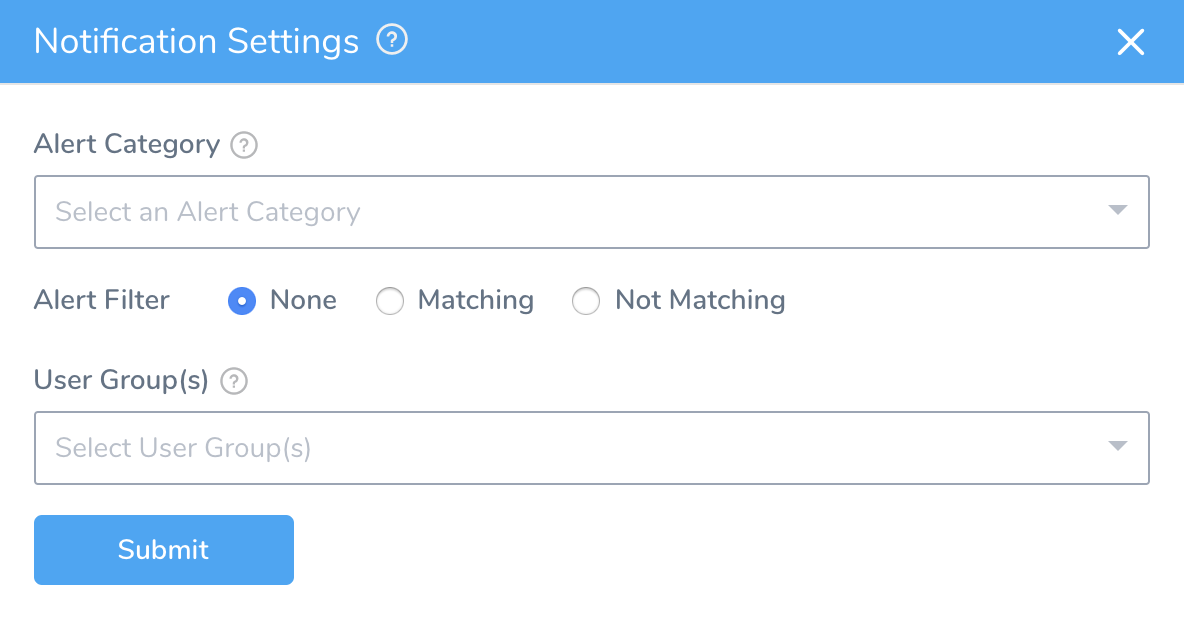Click the User Group(s) field label
1184x623 pixels.
(x=121, y=380)
